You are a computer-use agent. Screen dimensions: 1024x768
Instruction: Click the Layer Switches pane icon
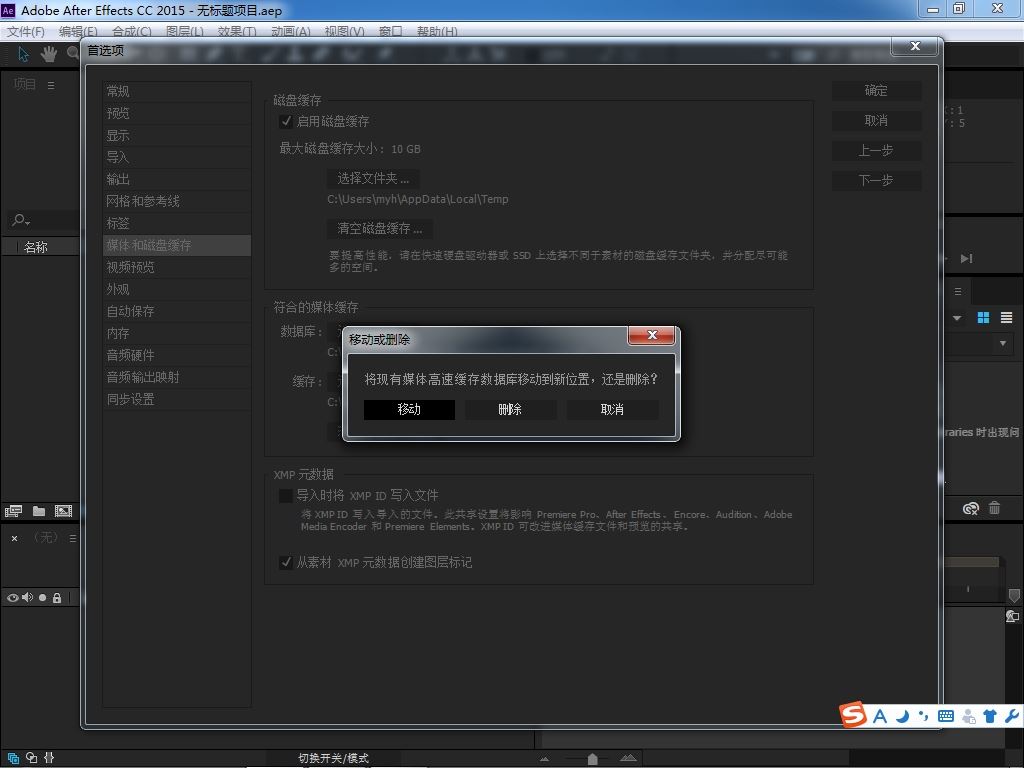[x=13, y=758]
